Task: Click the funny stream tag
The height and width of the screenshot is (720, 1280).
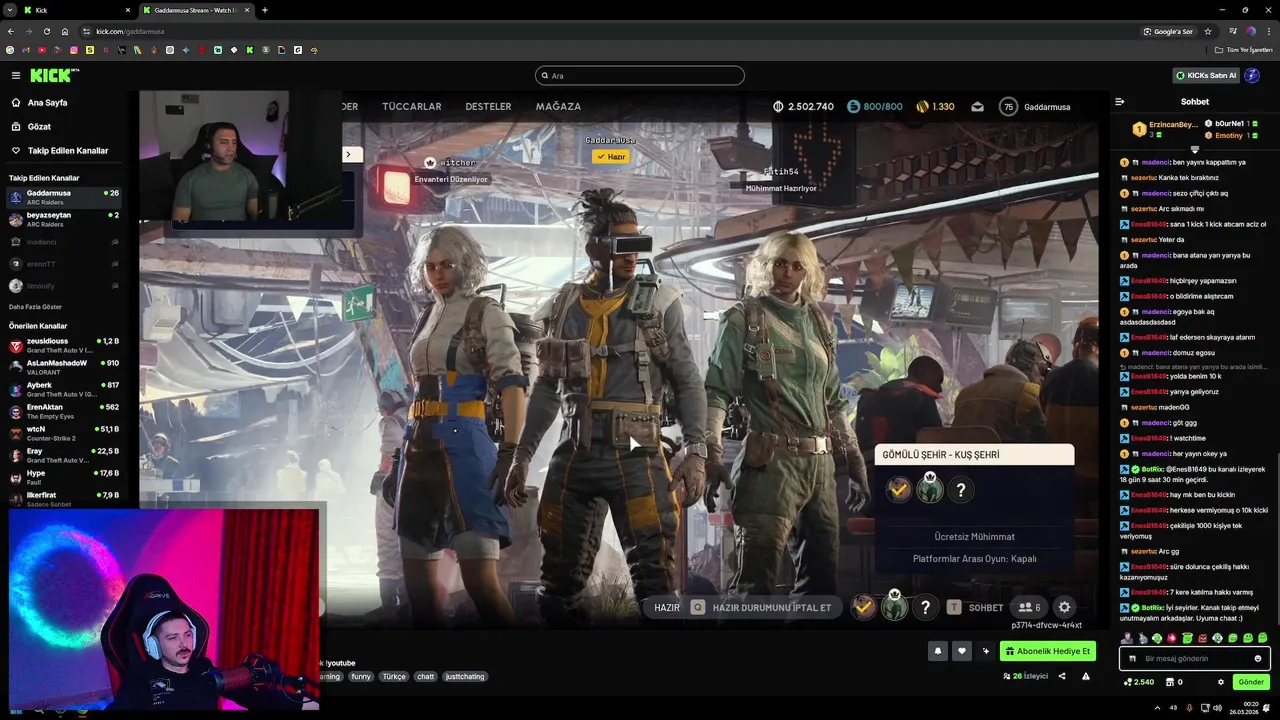Action: tap(361, 676)
